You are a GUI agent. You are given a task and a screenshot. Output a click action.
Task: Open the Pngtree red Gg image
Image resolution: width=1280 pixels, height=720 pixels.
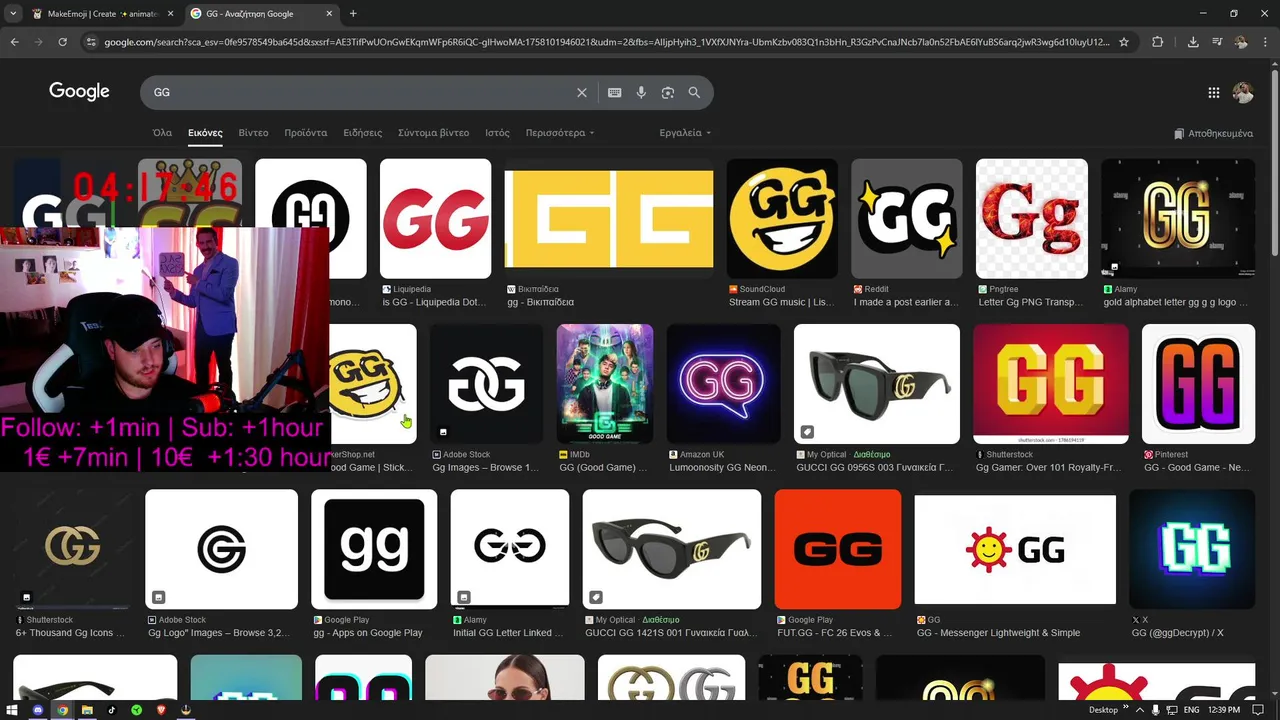(1031, 218)
